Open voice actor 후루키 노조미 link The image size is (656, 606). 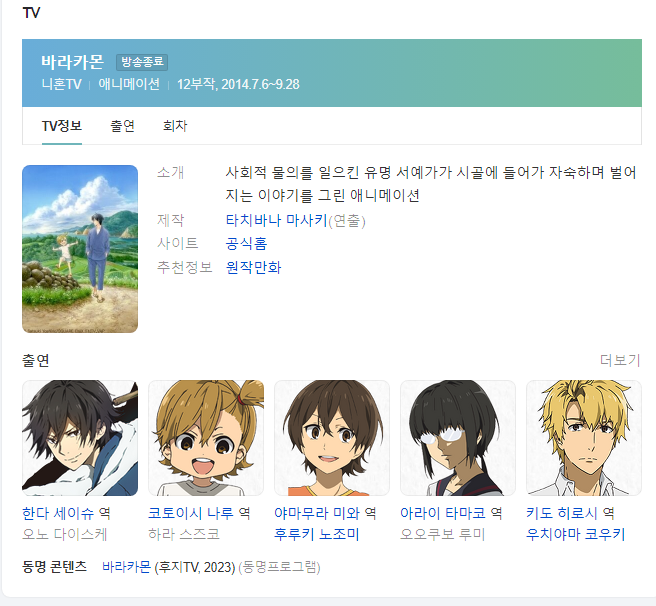317,534
